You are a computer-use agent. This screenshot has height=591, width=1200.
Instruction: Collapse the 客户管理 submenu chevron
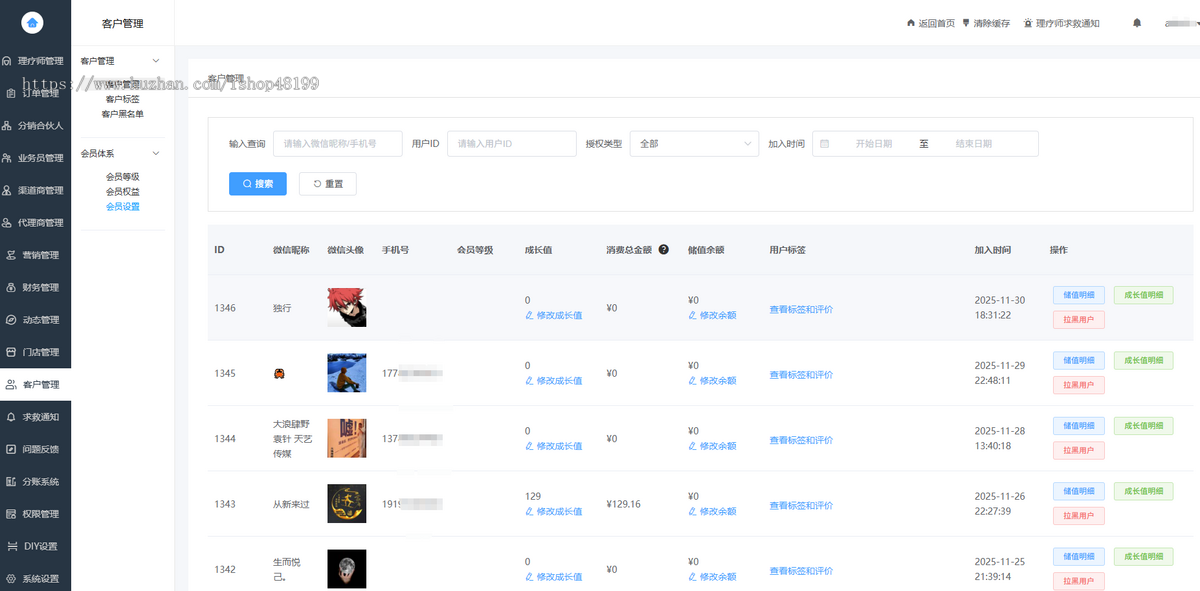pyautogui.click(x=156, y=60)
